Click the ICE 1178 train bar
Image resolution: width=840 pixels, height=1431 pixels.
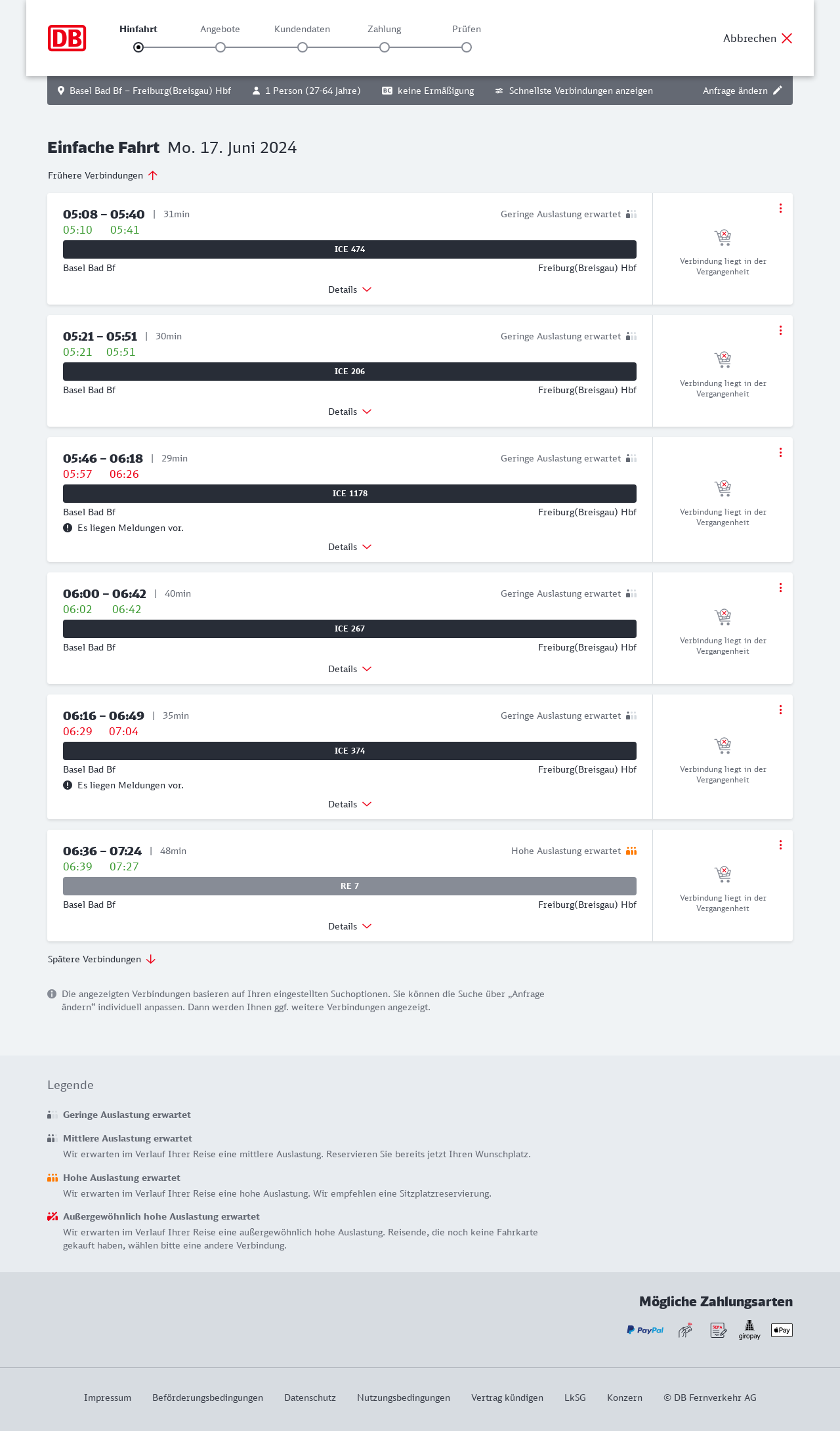point(350,494)
